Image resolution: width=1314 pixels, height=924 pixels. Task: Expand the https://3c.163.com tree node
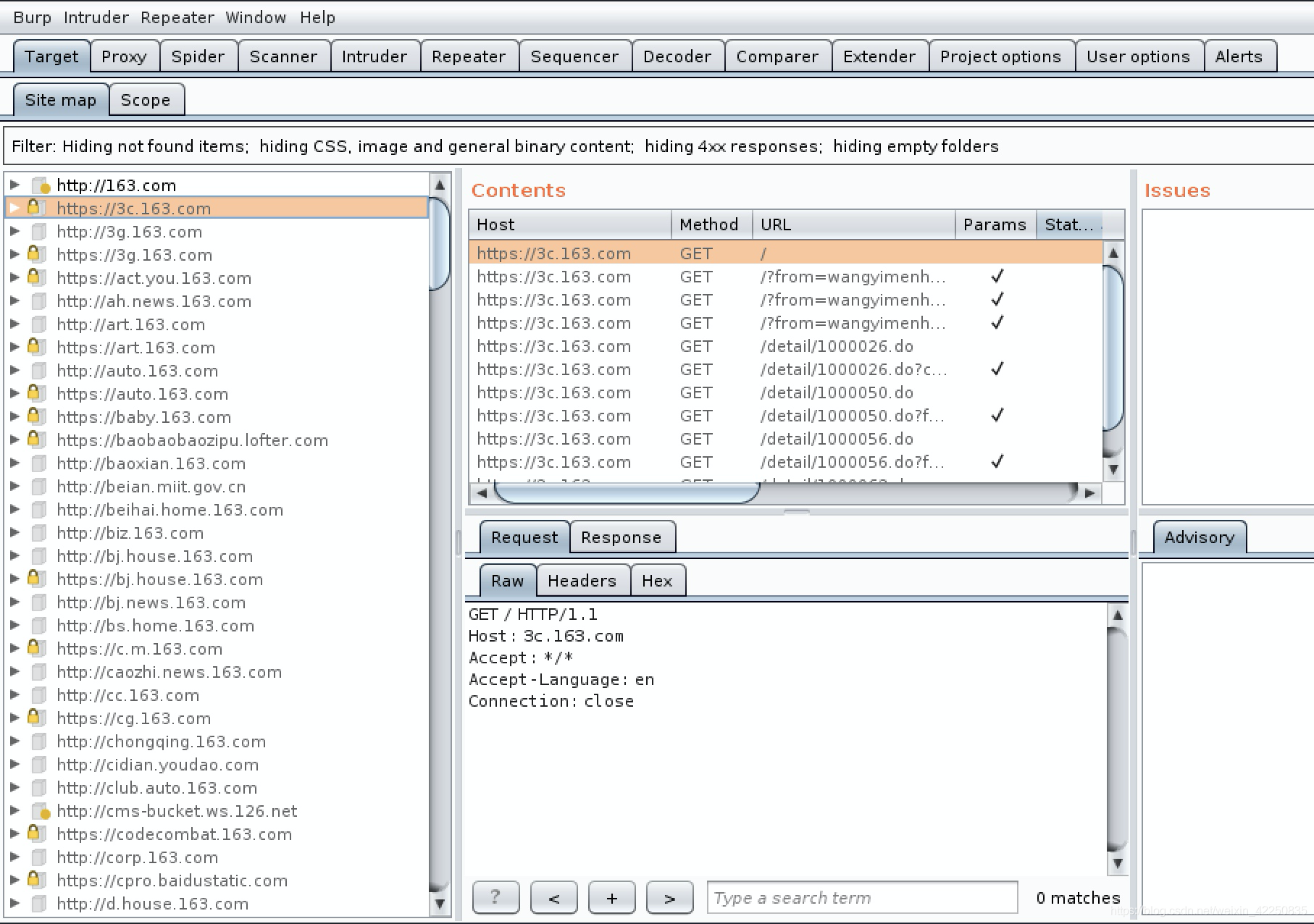pos(14,208)
